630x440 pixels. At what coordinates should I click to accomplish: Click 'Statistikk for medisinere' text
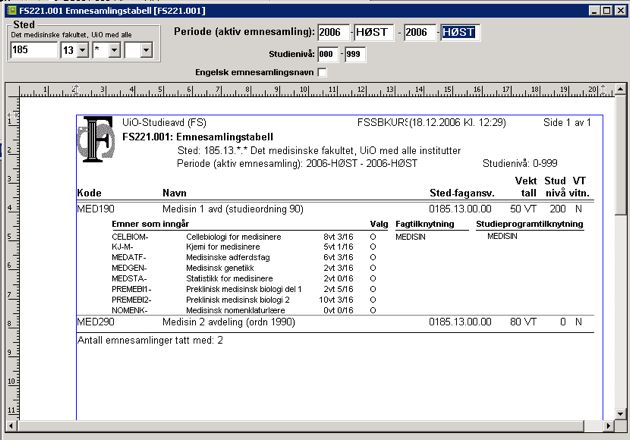click(x=229, y=278)
